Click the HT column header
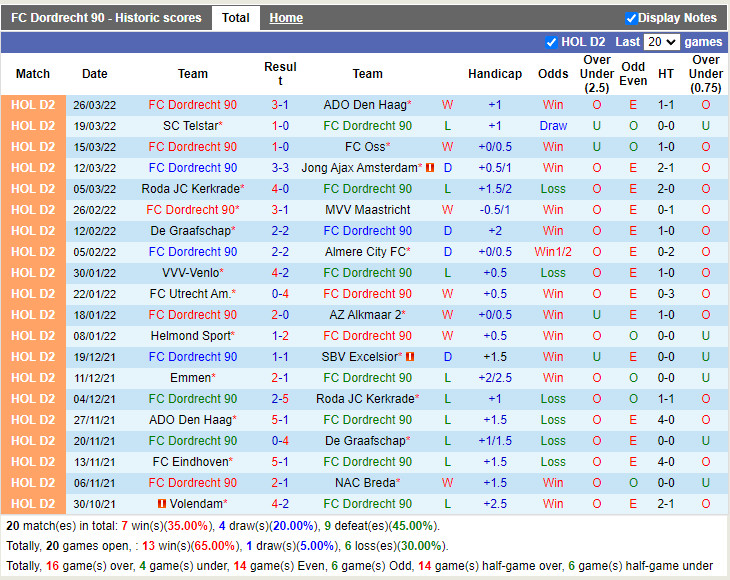The image size is (730, 580). coord(666,74)
